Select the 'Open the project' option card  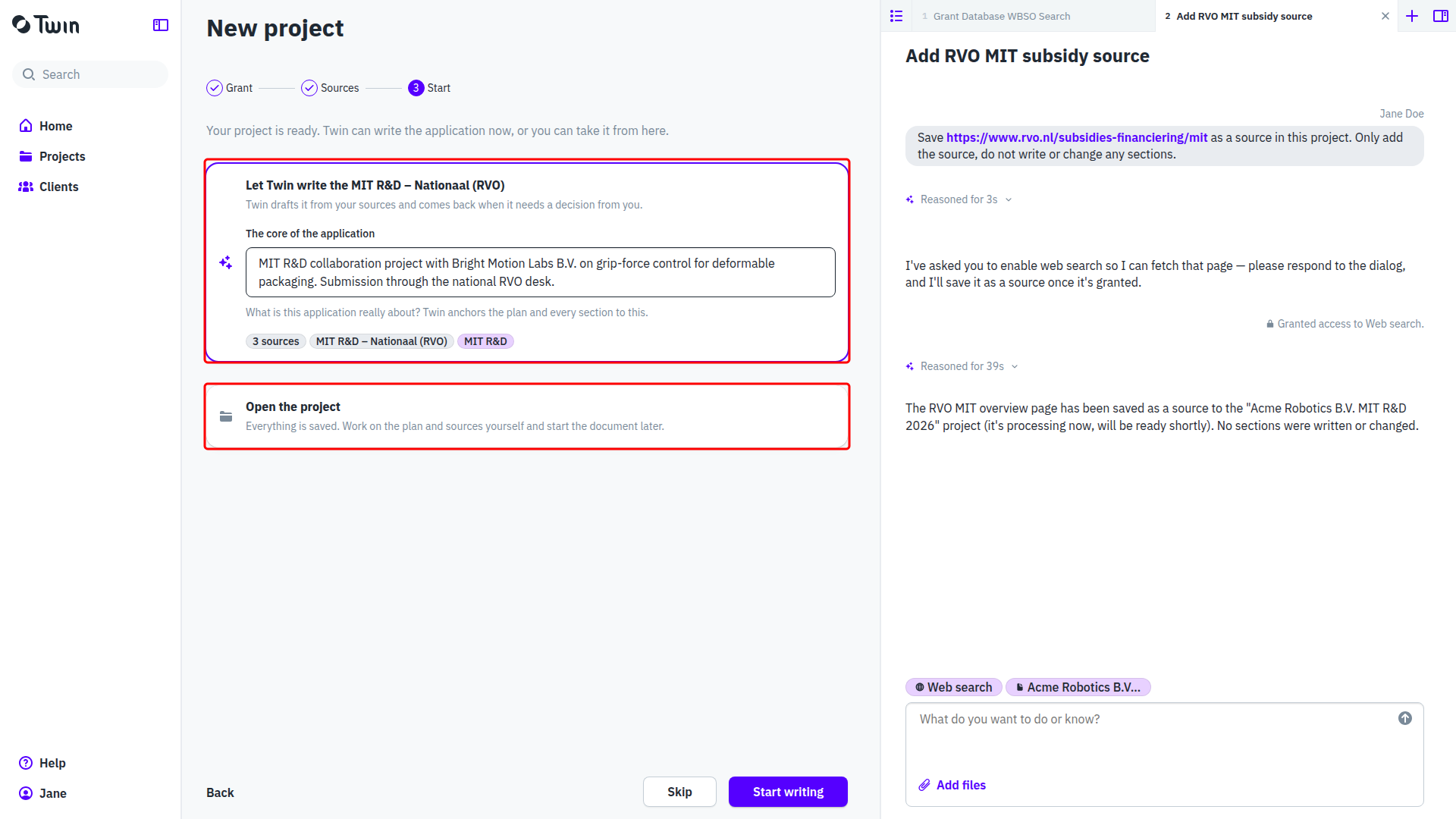point(527,416)
